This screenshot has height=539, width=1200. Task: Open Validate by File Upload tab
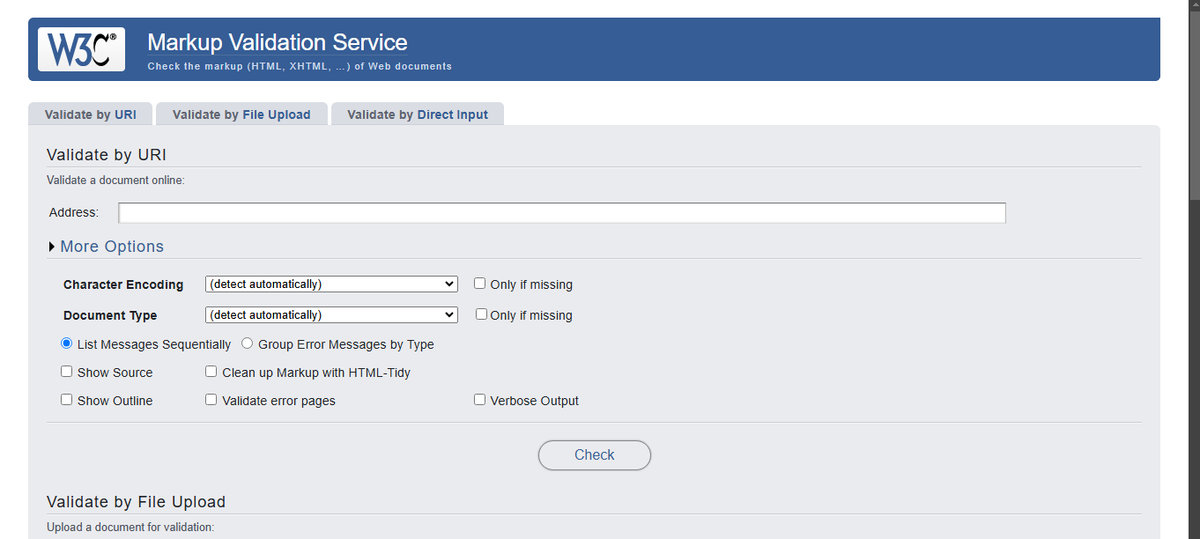(x=241, y=114)
